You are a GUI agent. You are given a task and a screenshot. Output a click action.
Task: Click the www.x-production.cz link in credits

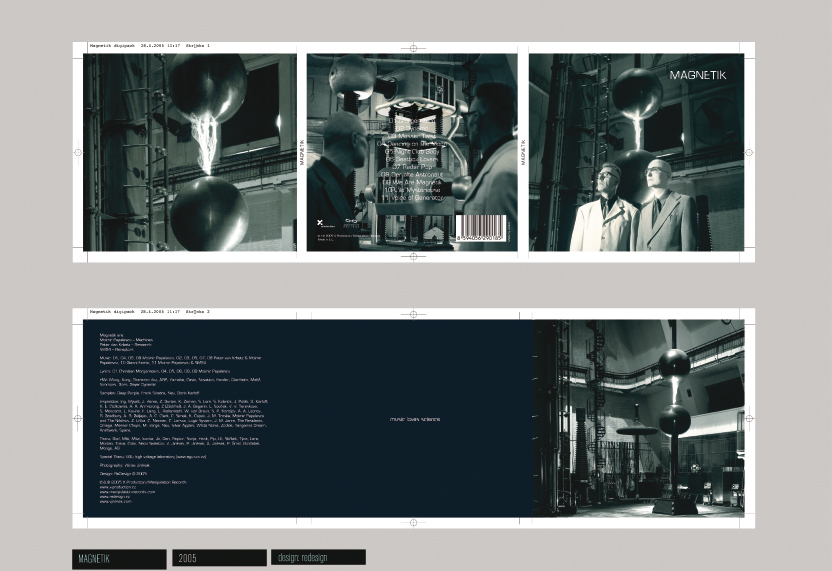pos(118,487)
